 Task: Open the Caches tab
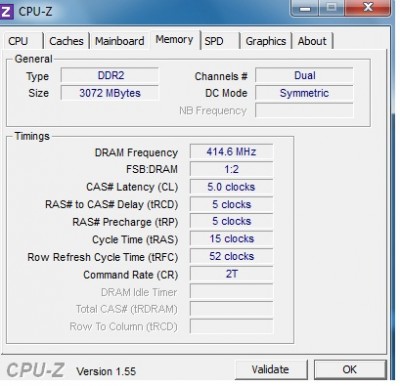[66, 41]
